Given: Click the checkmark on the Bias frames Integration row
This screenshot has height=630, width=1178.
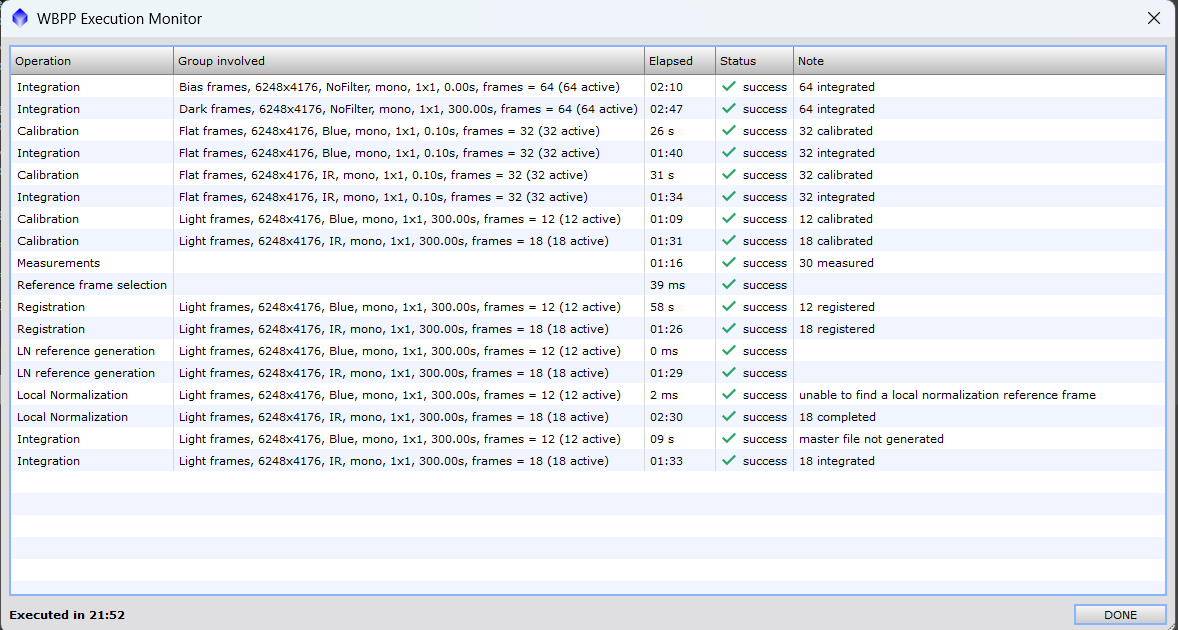Looking at the screenshot, I should pos(729,87).
